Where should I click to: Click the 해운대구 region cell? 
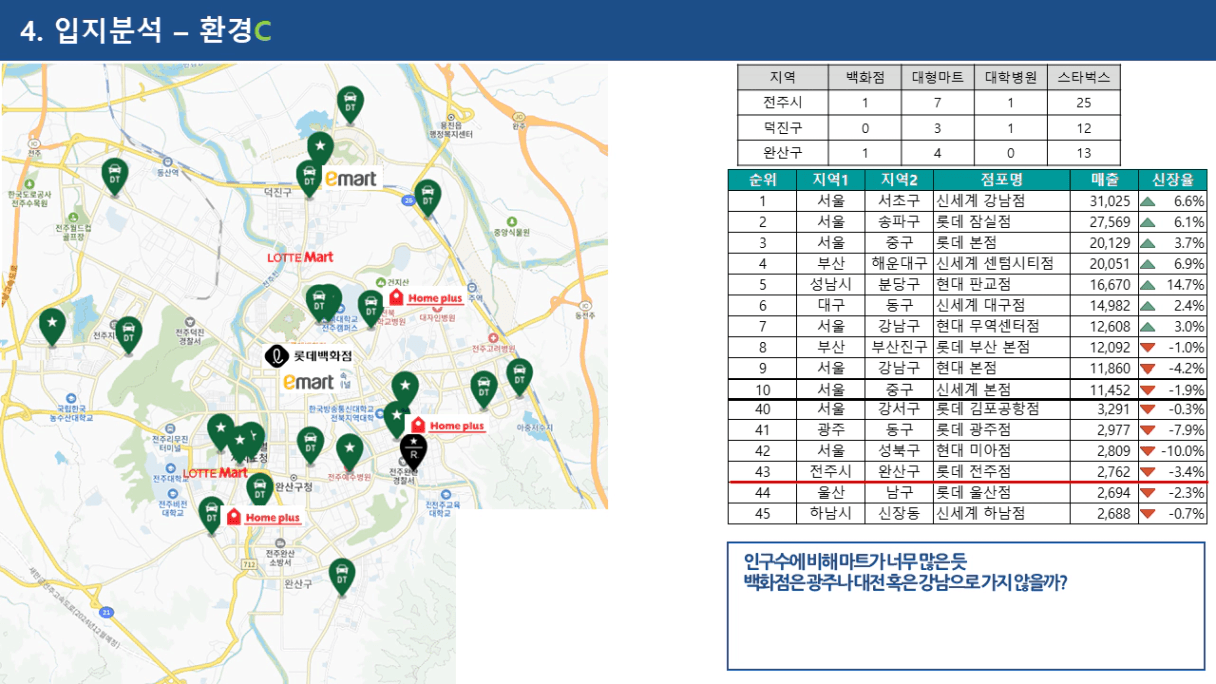click(x=899, y=263)
